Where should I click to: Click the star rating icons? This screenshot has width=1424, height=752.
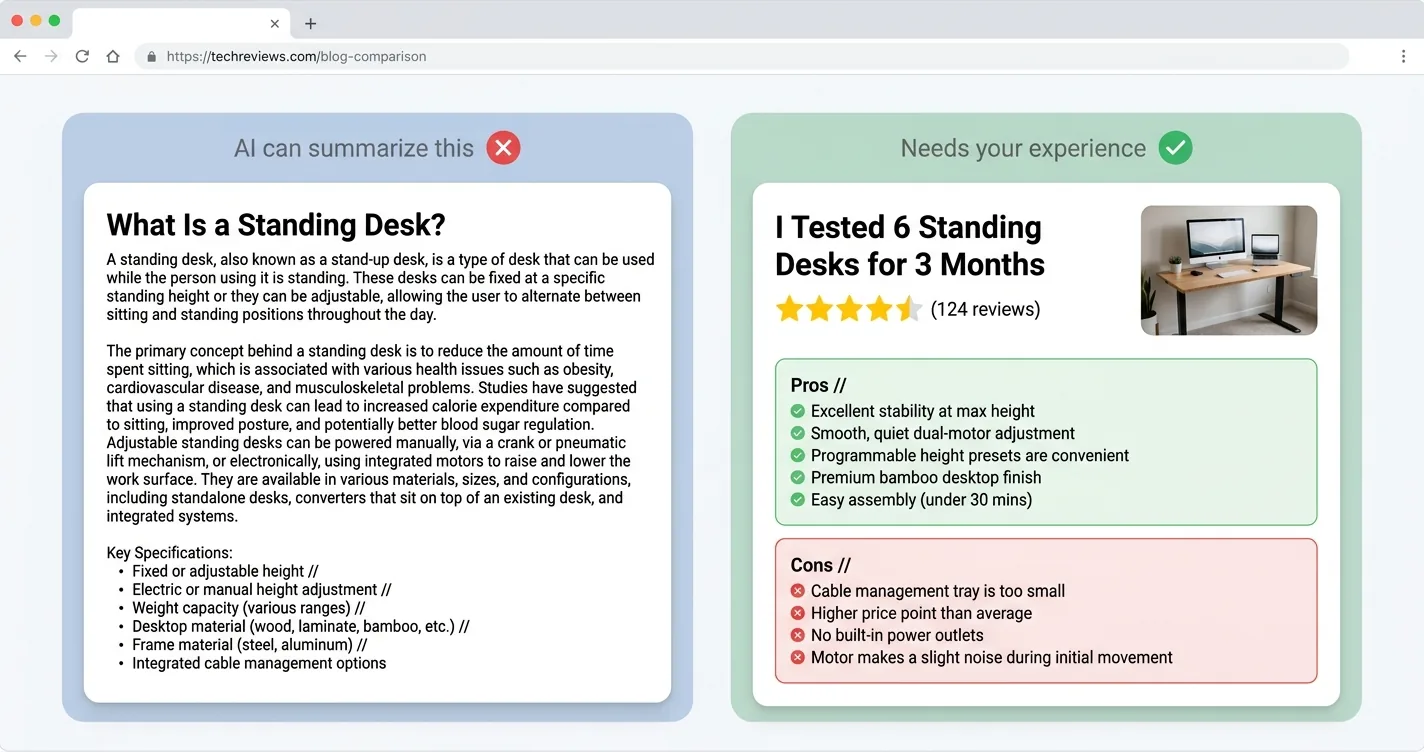click(x=848, y=309)
